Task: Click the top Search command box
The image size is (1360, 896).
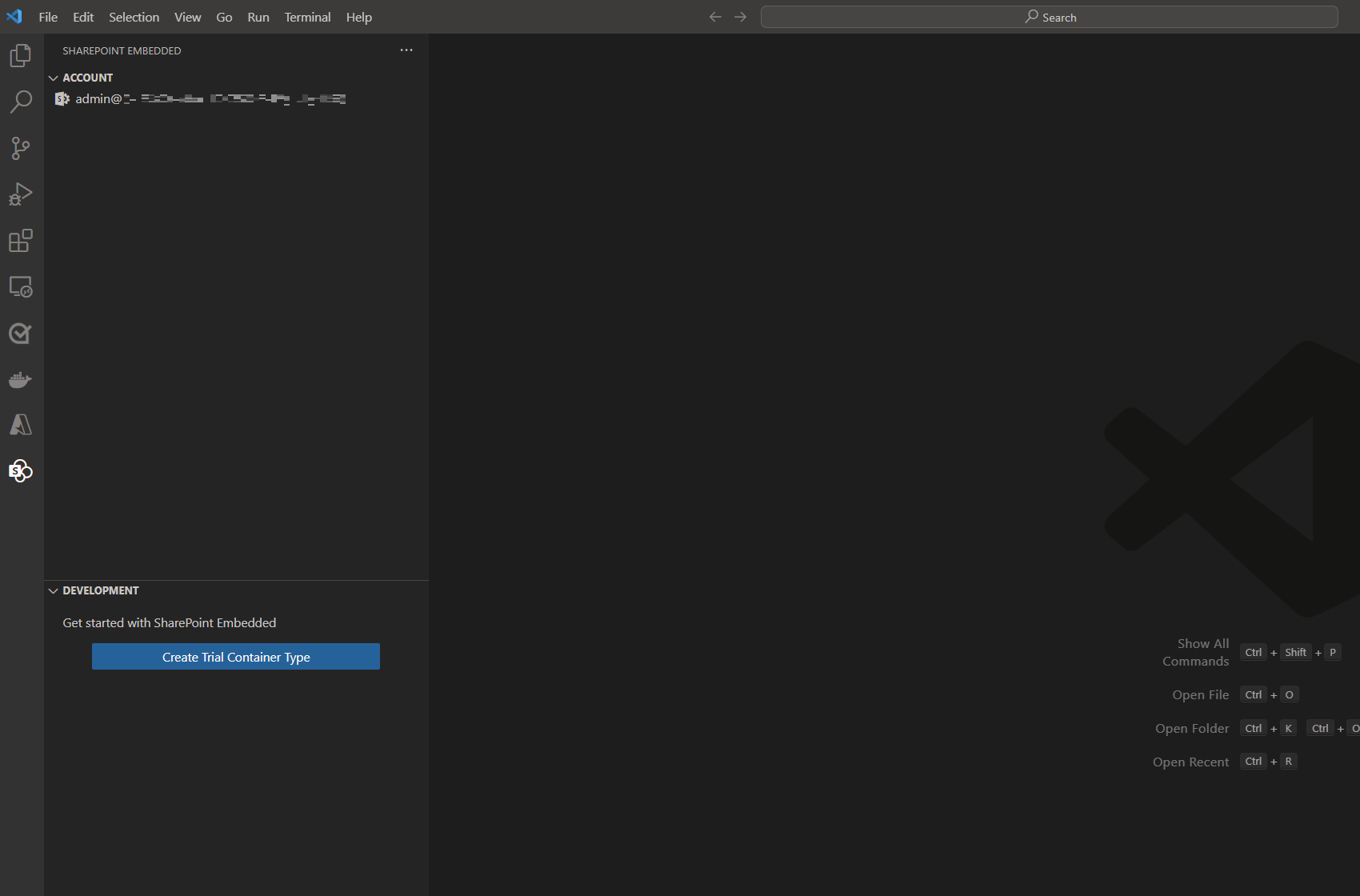Action: click(x=1050, y=17)
